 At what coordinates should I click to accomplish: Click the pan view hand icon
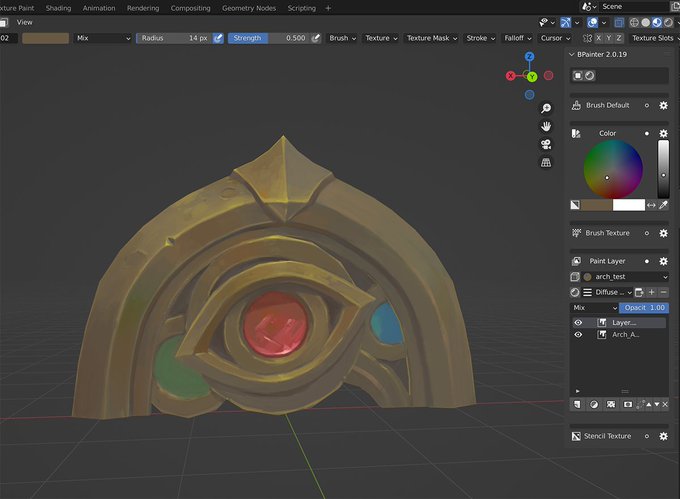tap(546, 126)
